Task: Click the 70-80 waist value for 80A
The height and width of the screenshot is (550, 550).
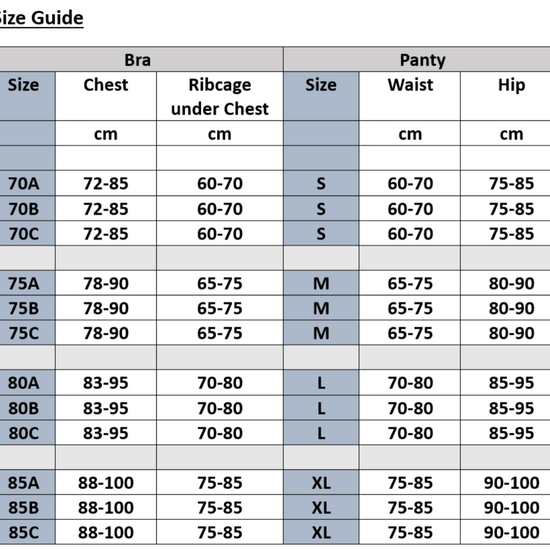Action: [x=410, y=383]
